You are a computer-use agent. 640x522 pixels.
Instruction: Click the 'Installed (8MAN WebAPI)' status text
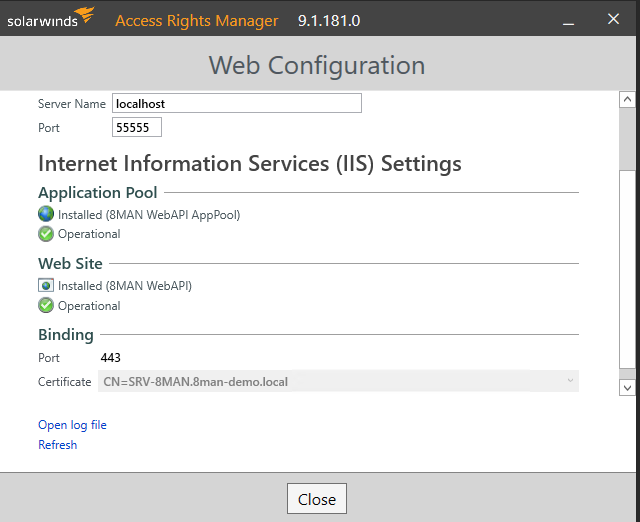125,286
